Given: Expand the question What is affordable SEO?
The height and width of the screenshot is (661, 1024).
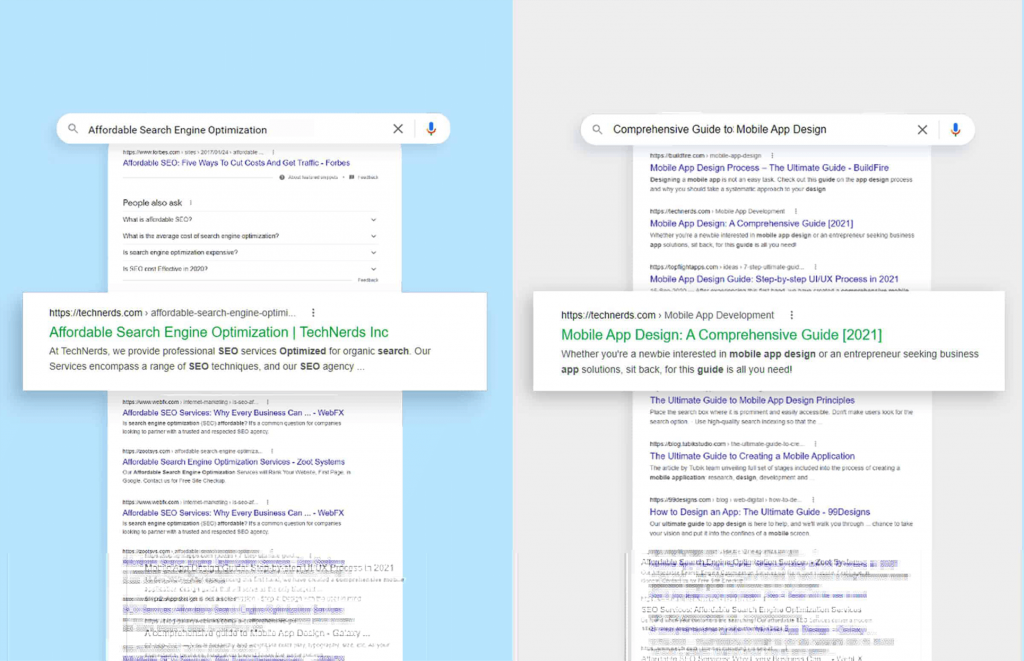Looking at the screenshot, I should [x=249, y=219].
